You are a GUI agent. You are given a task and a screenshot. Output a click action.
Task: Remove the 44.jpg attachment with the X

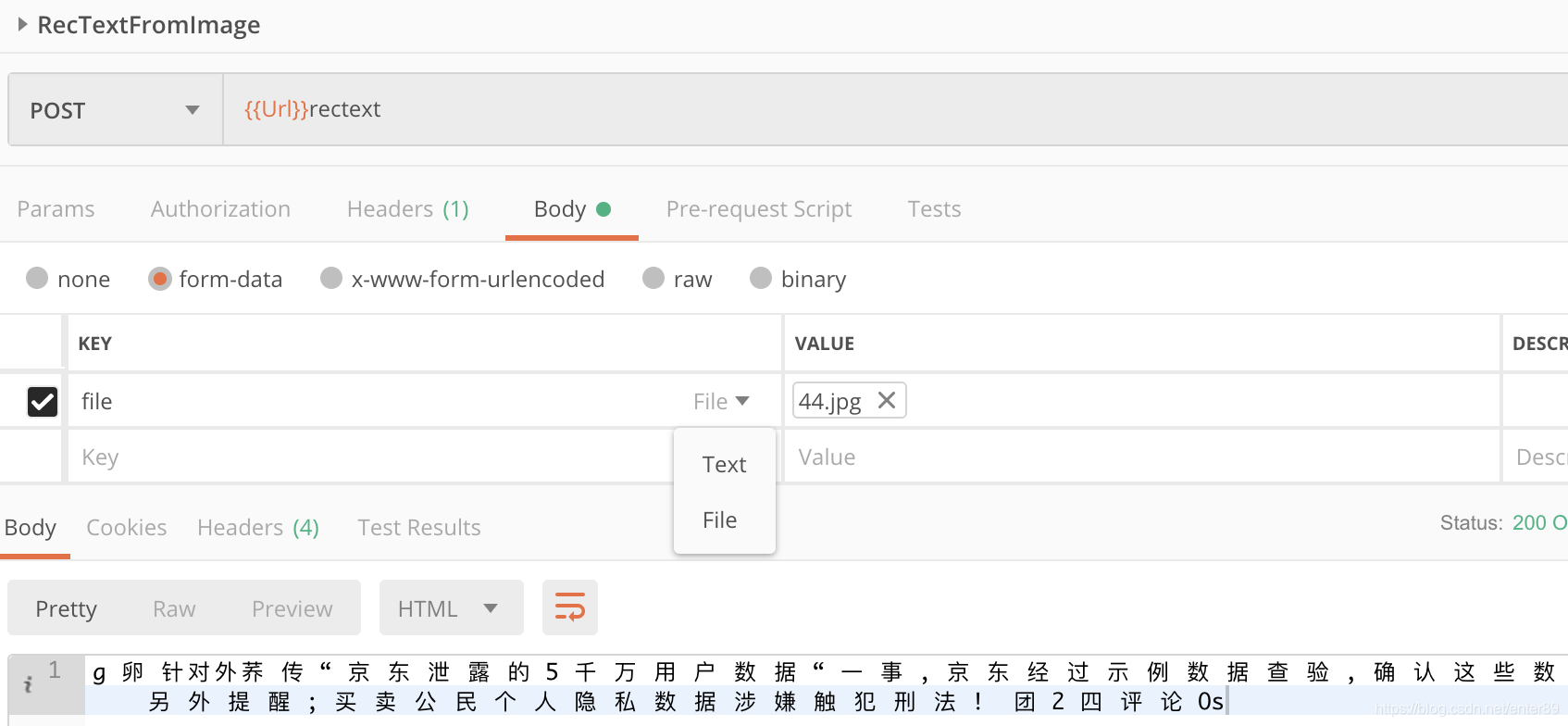click(x=886, y=400)
